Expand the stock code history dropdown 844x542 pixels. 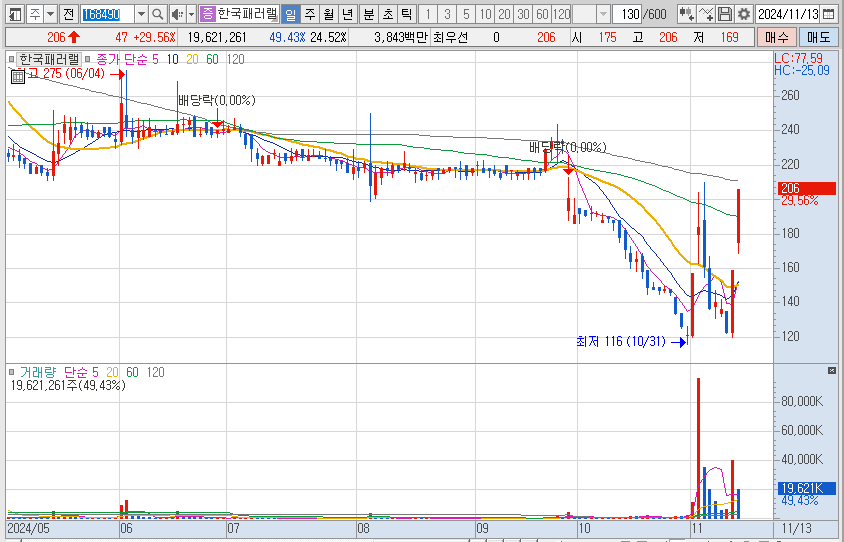point(141,14)
